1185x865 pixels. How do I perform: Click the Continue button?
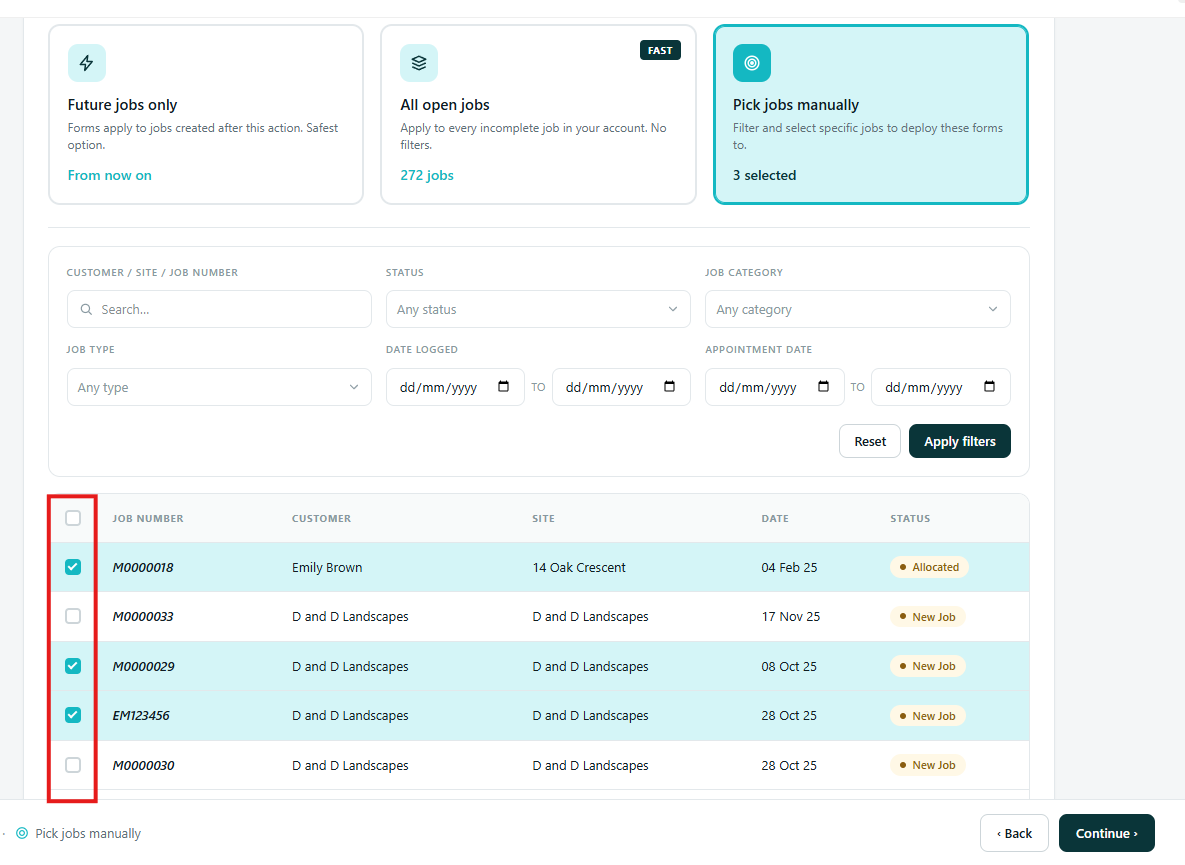1106,833
